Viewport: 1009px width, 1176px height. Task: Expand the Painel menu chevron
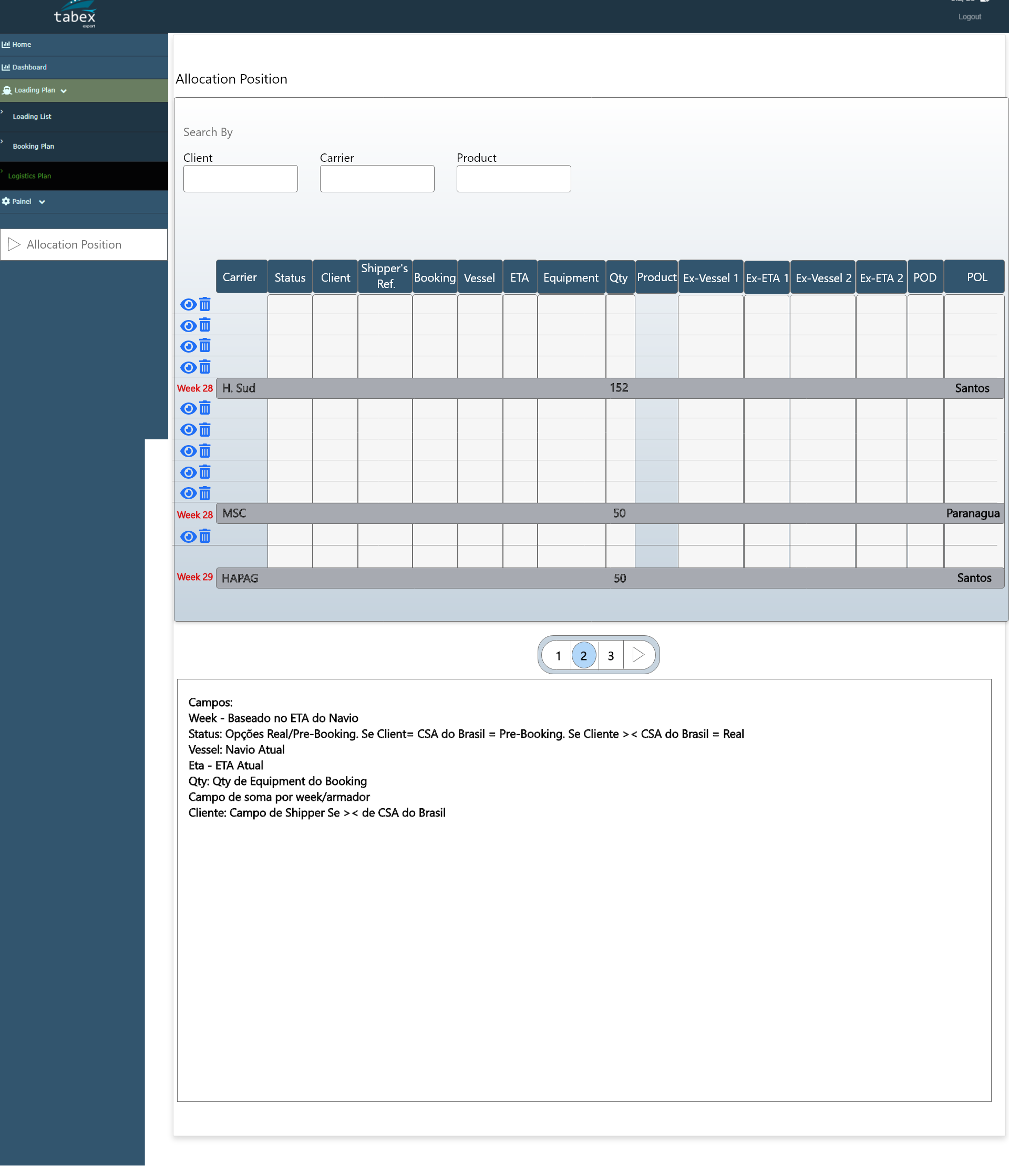(42, 202)
